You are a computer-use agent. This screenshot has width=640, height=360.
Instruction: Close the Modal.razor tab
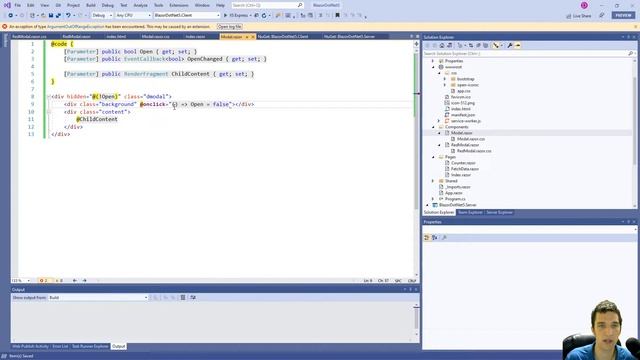click(253, 37)
